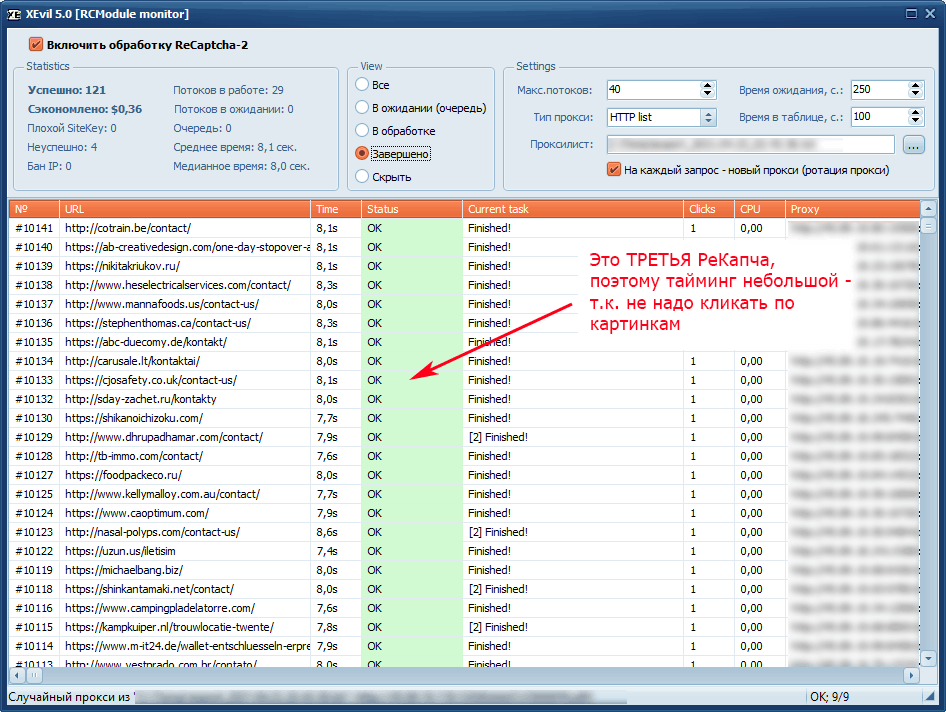This screenshot has height=712, width=946.
Task: Click the vertical scrollbar thumb
Action: [x=928, y=226]
